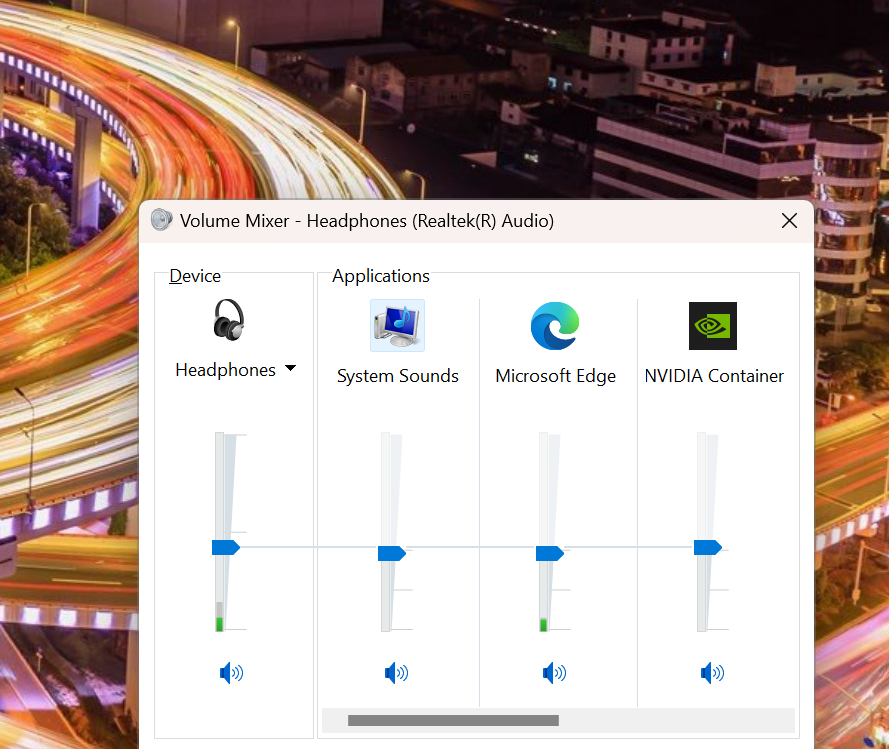The height and width of the screenshot is (749, 889).
Task: Mute Microsoft Edge audio
Action: (x=554, y=673)
